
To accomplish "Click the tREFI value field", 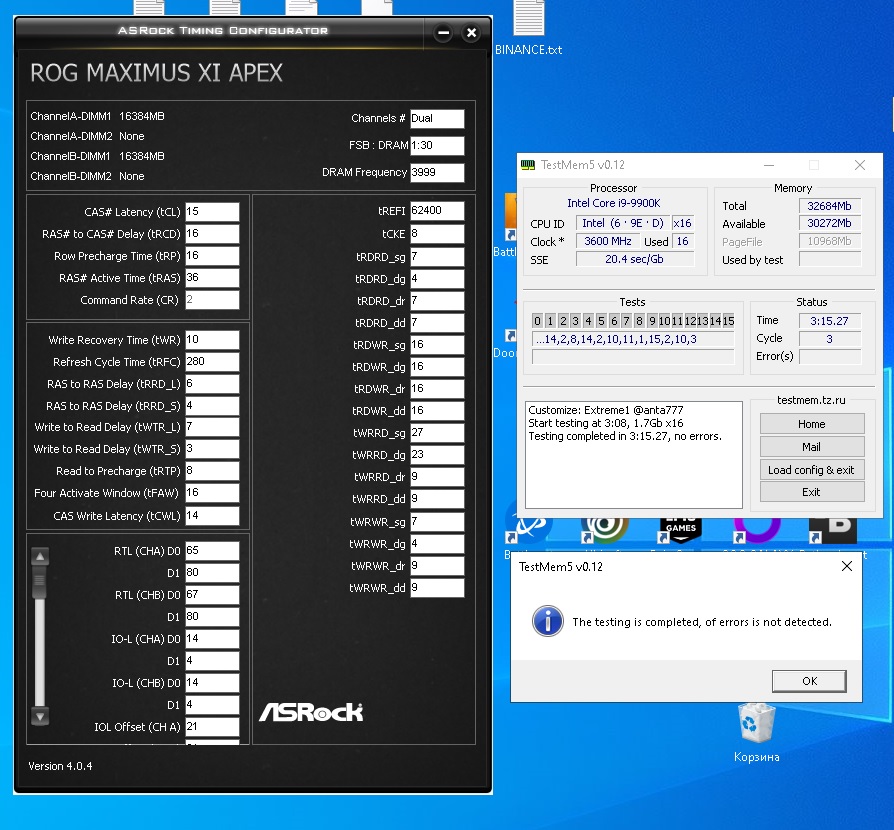I will coord(437,210).
